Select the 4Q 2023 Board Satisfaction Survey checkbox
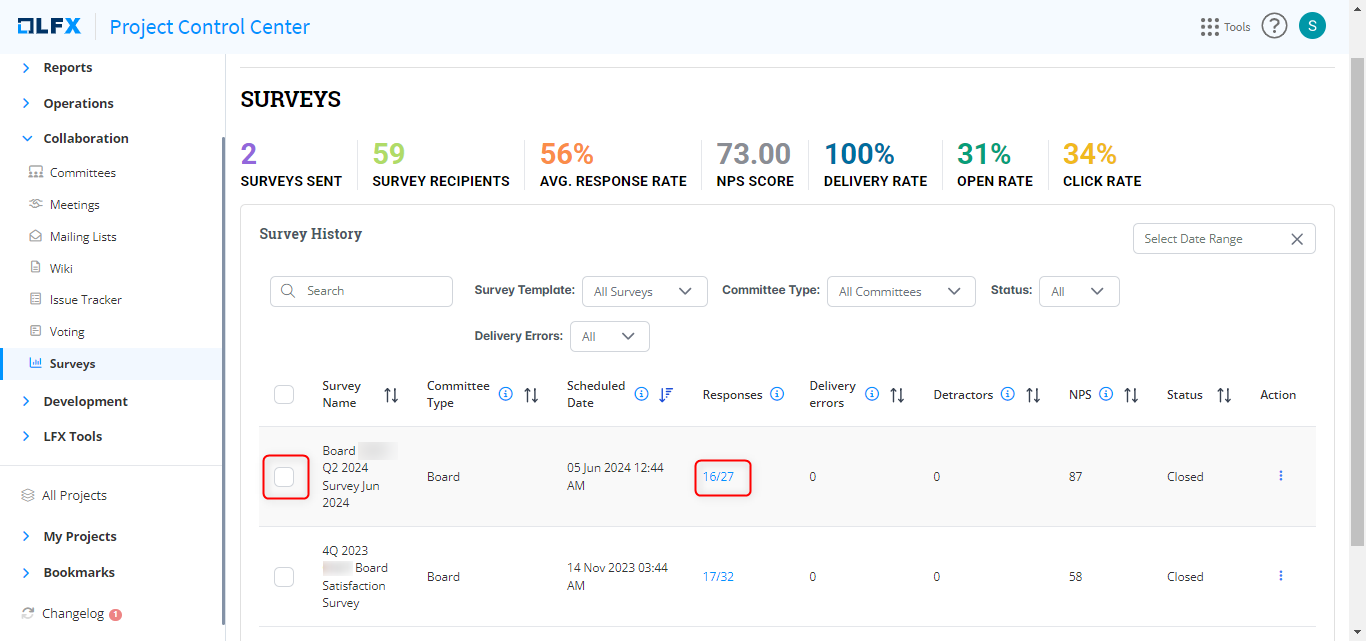1366x641 pixels. coord(284,577)
